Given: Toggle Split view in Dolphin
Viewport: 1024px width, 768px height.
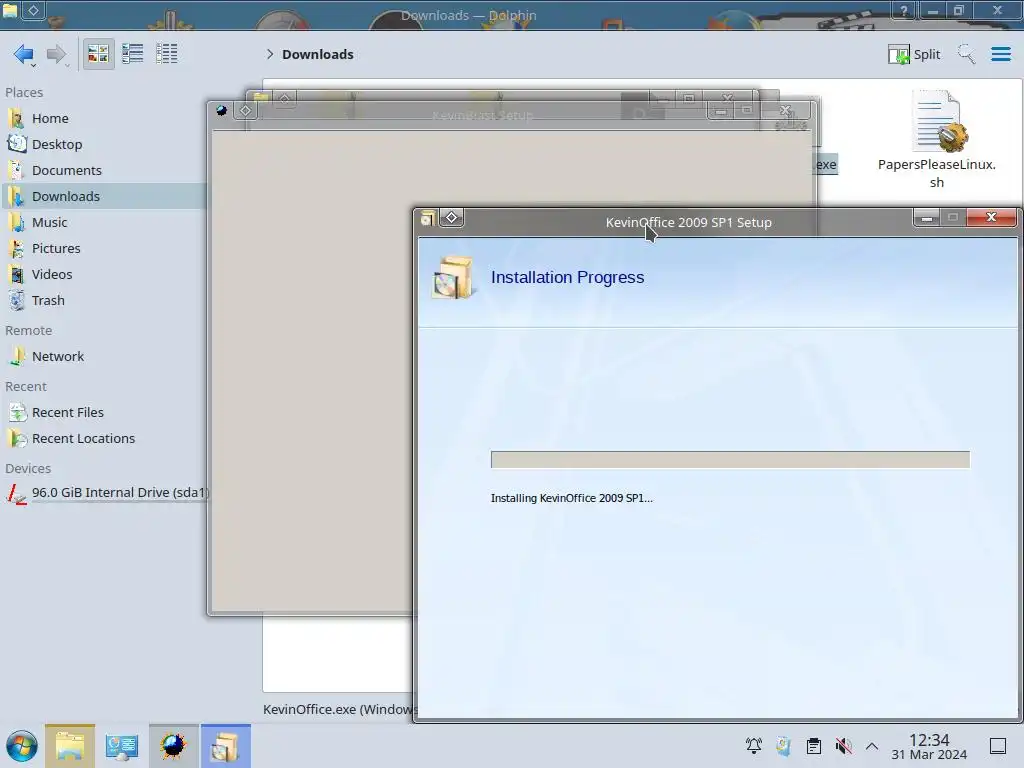Looking at the screenshot, I should click(x=914, y=54).
